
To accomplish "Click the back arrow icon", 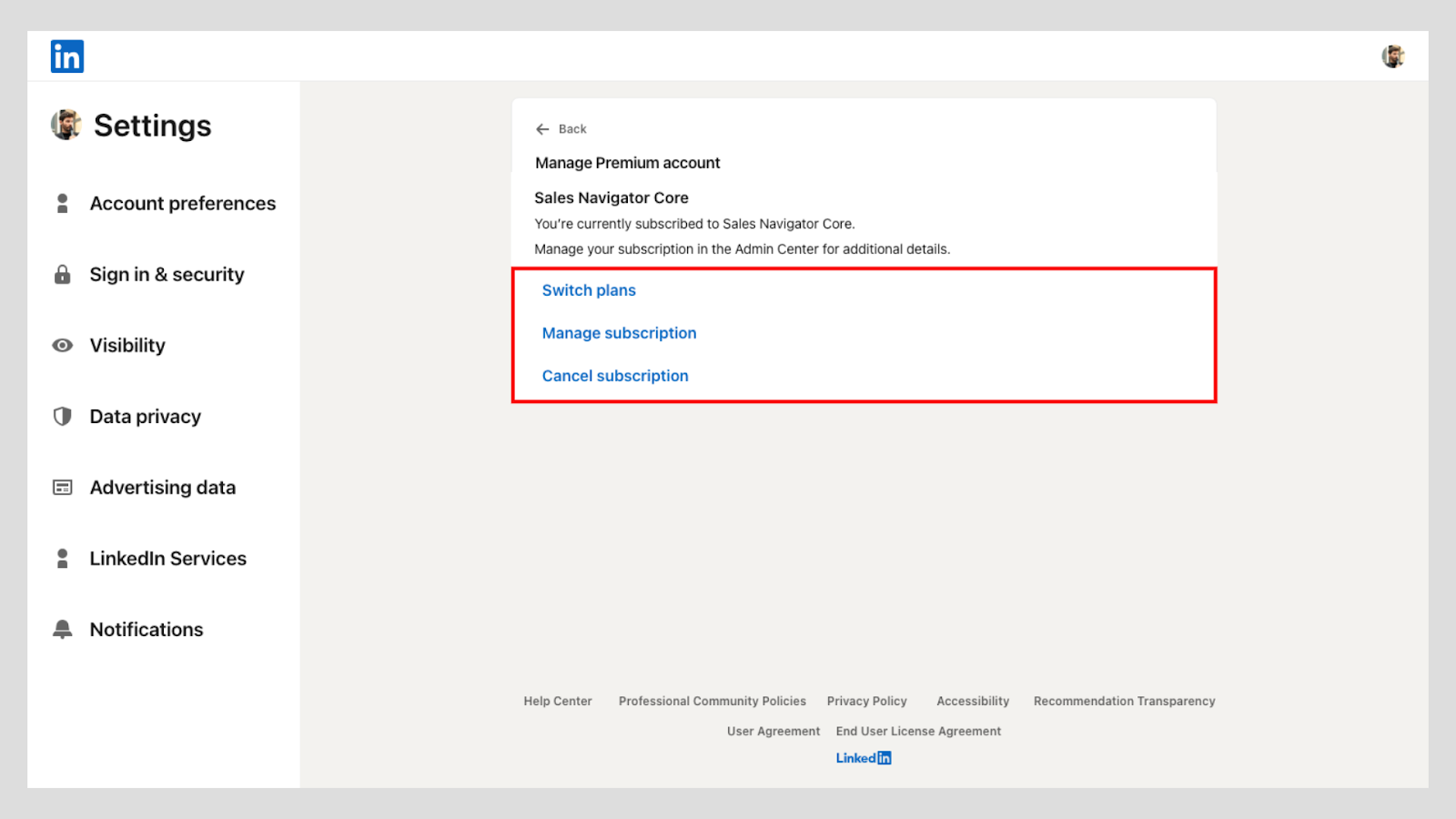I will point(542,129).
